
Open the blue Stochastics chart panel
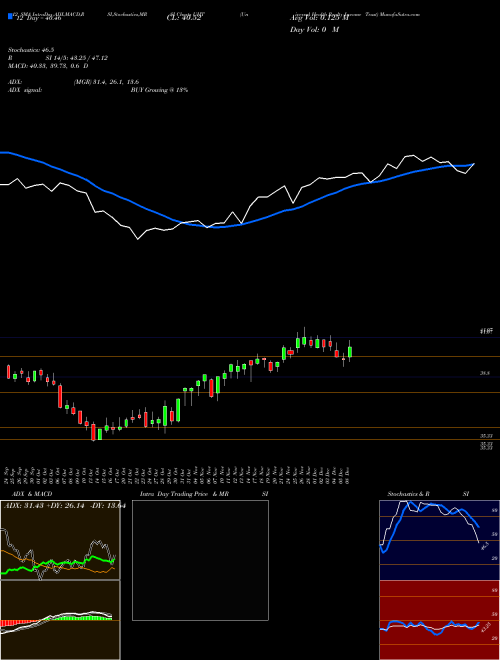439,540
